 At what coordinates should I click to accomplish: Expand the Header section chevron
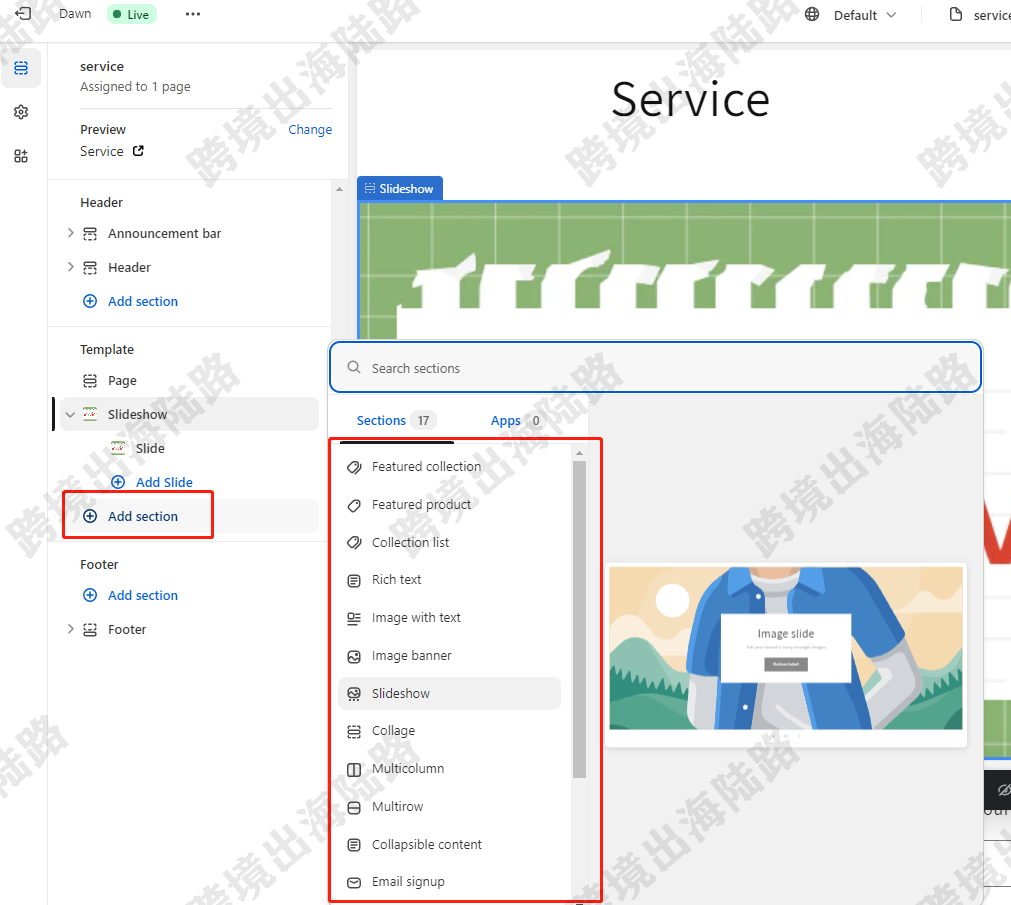click(70, 267)
